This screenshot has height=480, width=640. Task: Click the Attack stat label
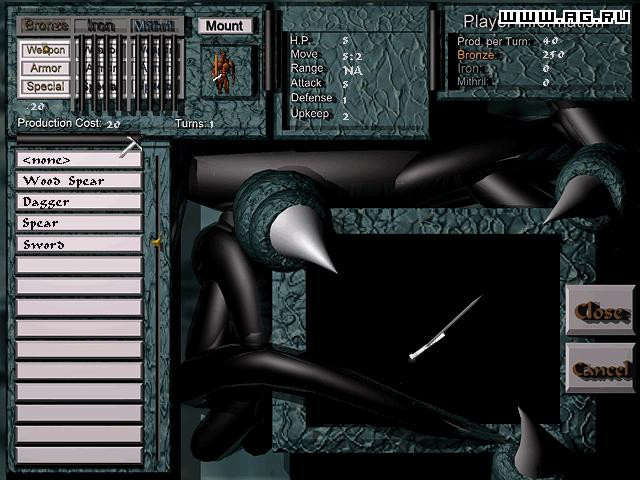(306, 83)
